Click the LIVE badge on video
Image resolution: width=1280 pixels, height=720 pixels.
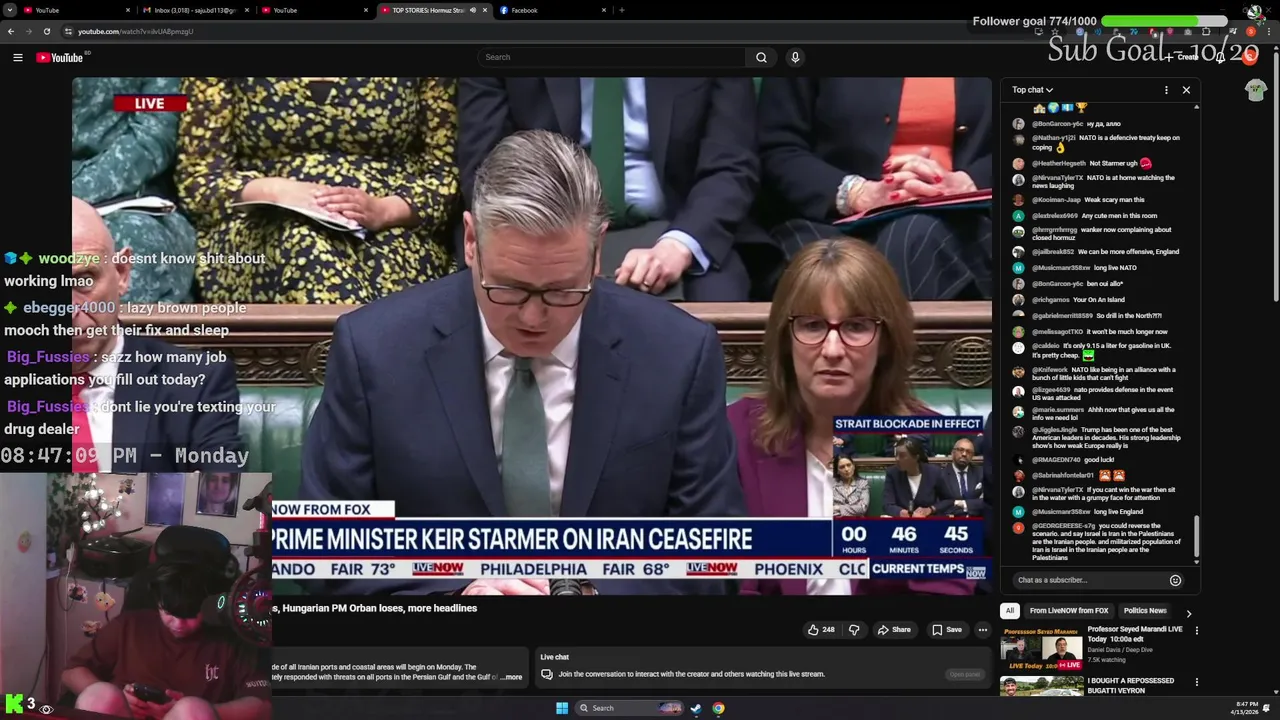(x=150, y=103)
